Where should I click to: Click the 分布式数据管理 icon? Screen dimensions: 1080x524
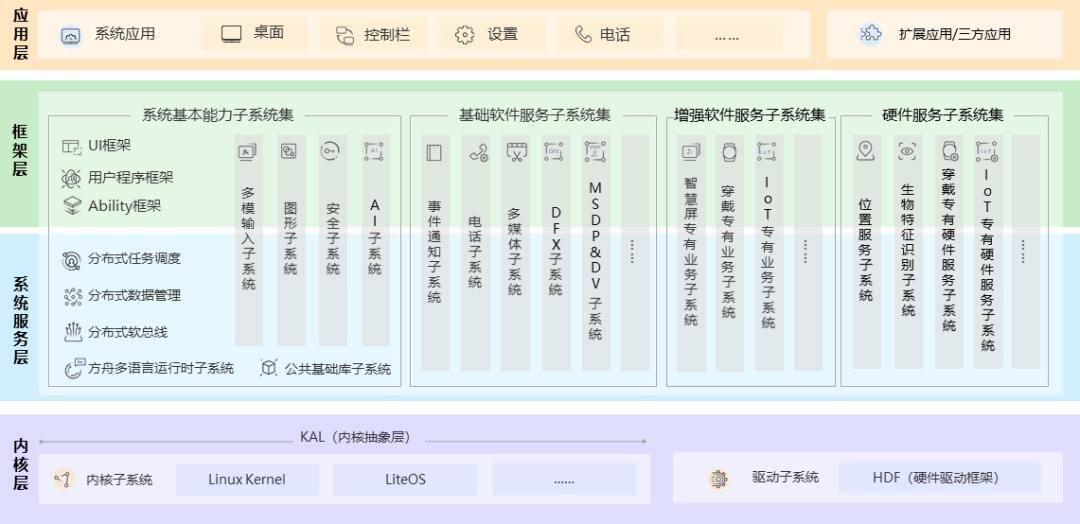(x=72, y=296)
